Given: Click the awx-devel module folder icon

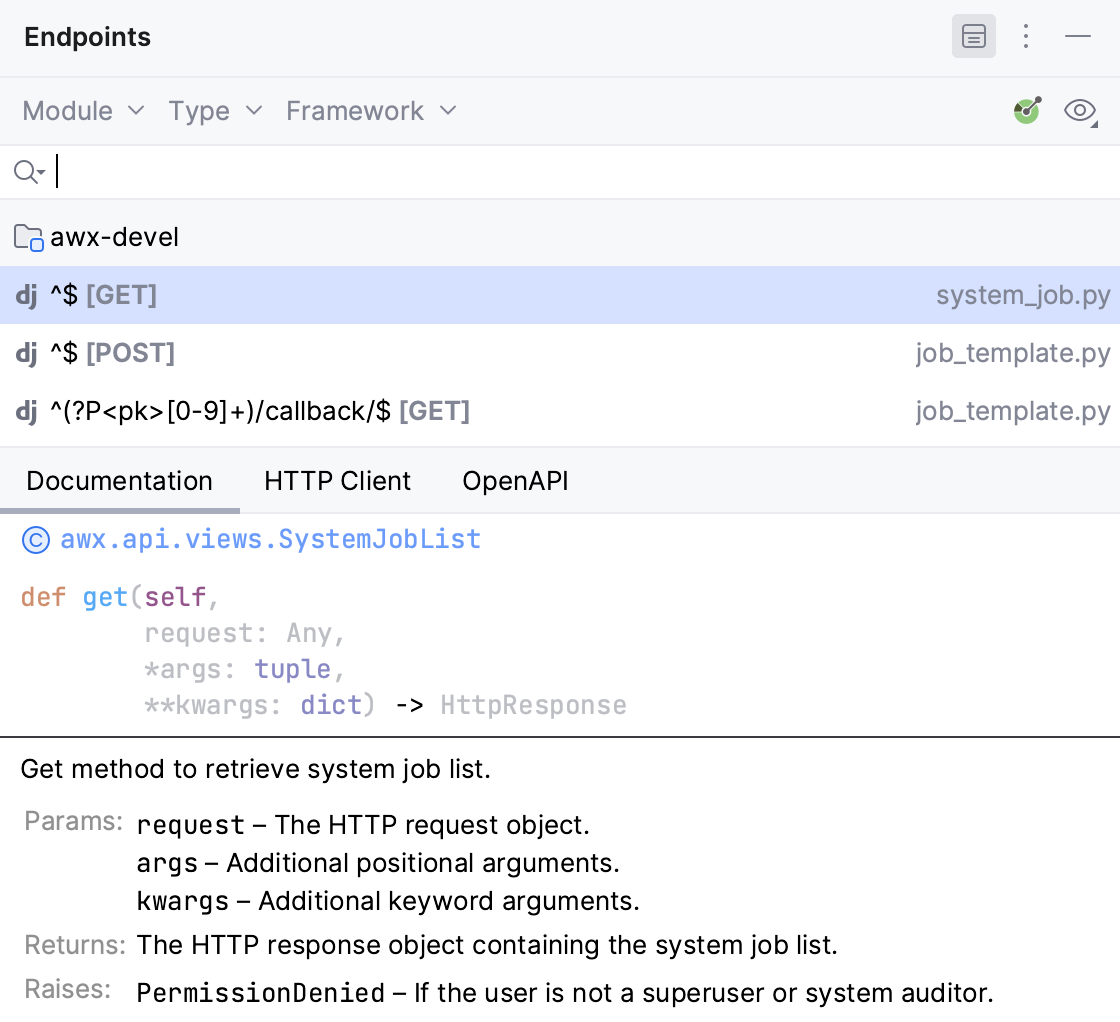Looking at the screenshot, I should [29, 237].
